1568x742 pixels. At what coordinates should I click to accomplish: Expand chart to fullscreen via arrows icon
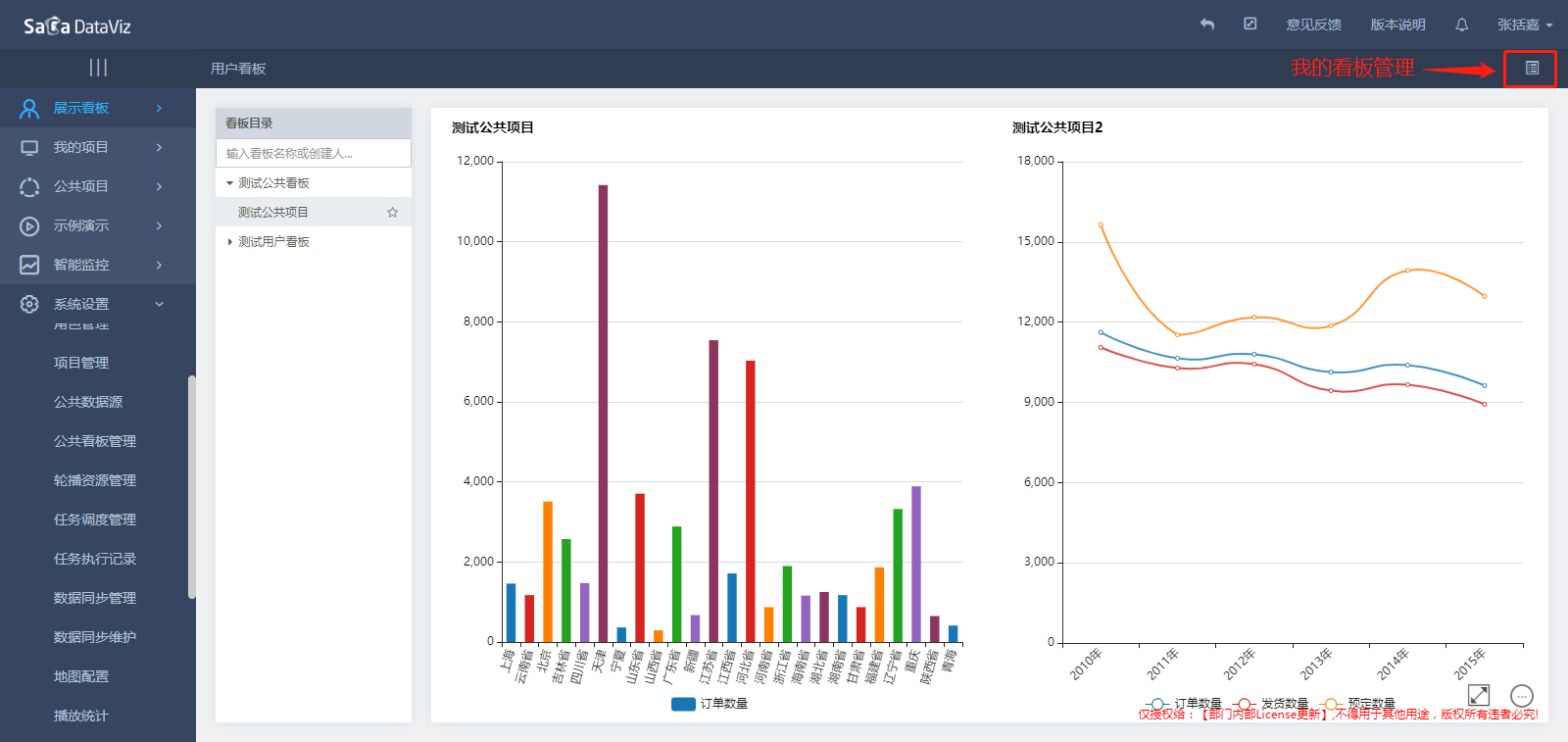tap(1479, 695)
